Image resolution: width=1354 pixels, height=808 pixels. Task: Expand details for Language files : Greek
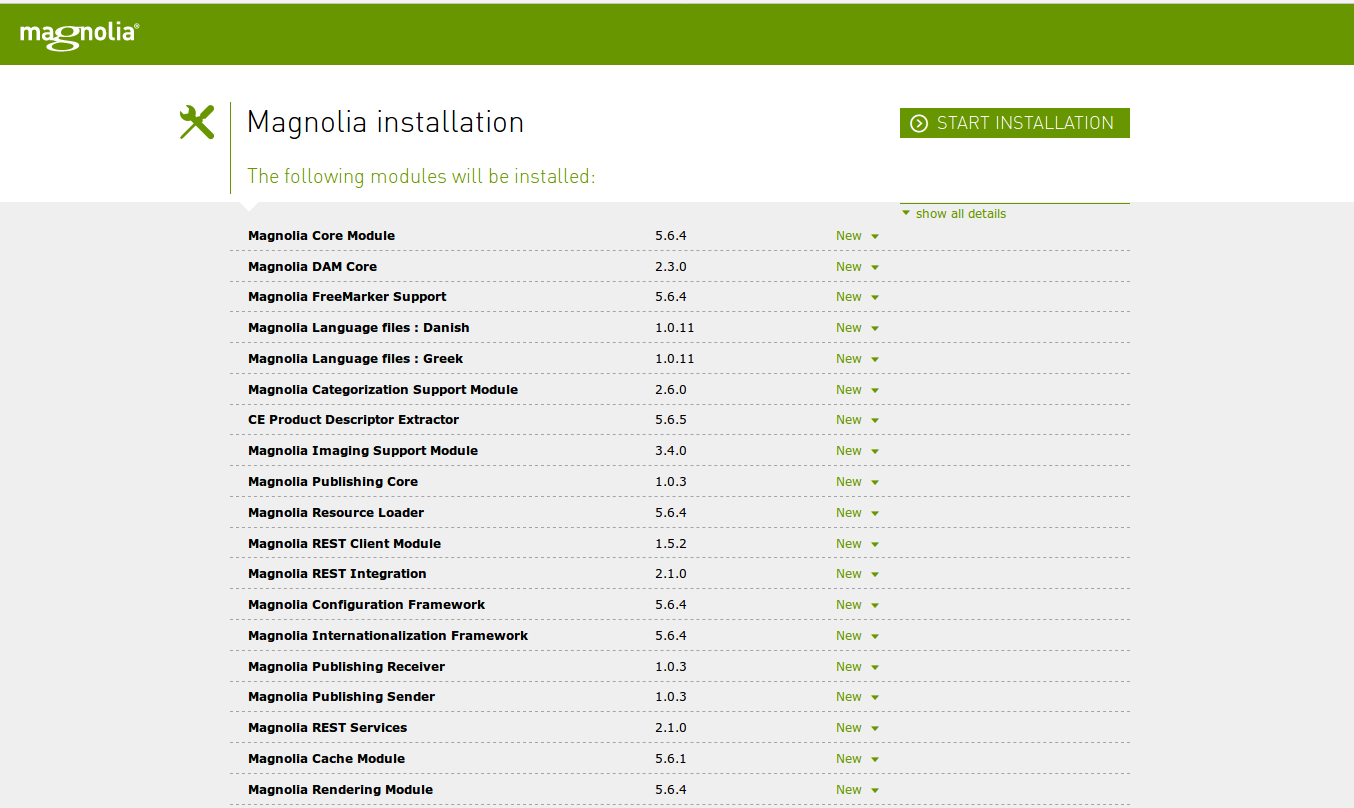(x=857, y=359)
